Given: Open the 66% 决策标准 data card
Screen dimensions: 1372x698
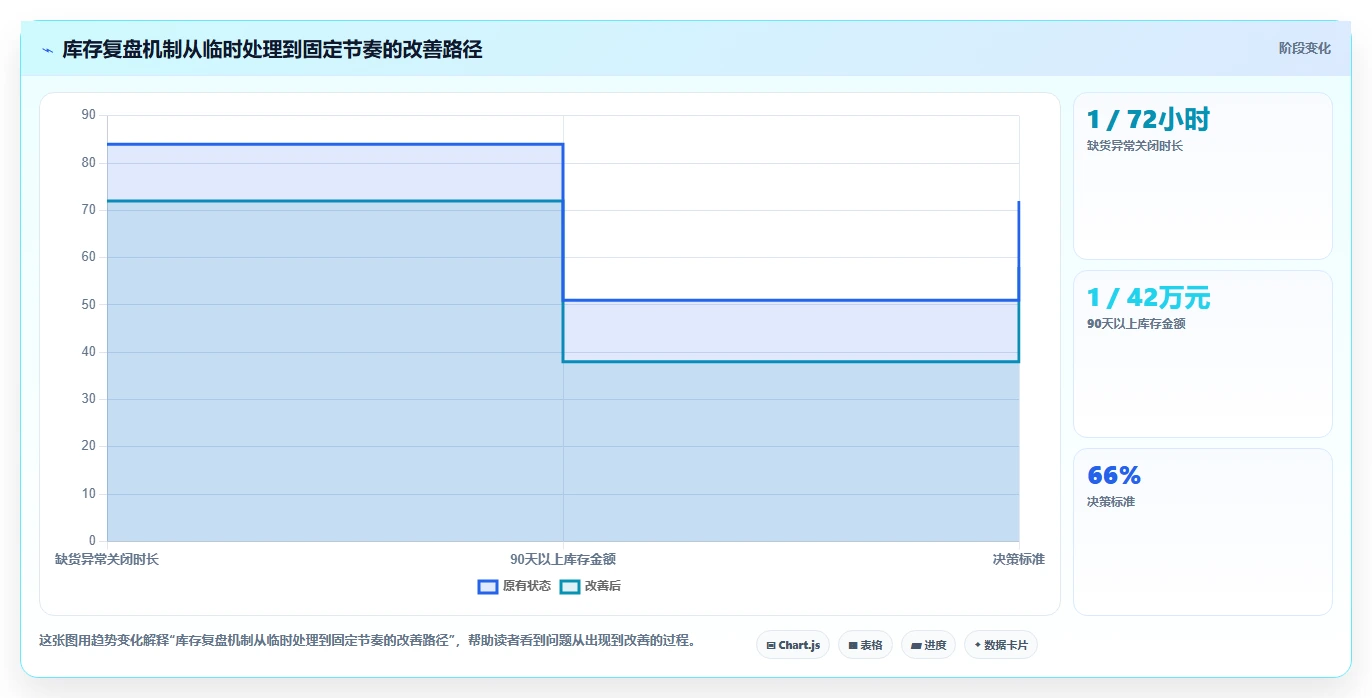Looking at the screenshot, I should (1202, 532).
